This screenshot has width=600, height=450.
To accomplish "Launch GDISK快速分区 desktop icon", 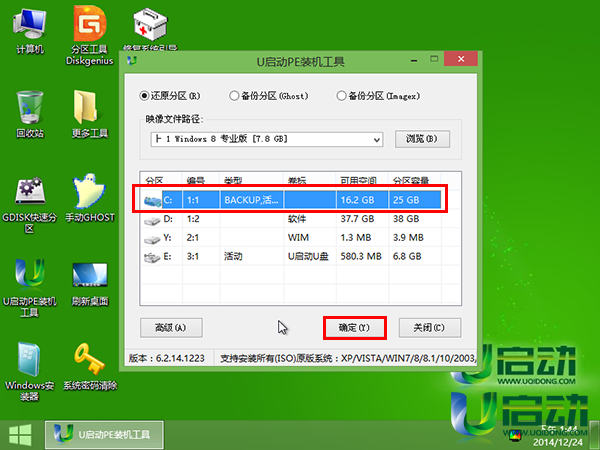I will click(29, 205).
